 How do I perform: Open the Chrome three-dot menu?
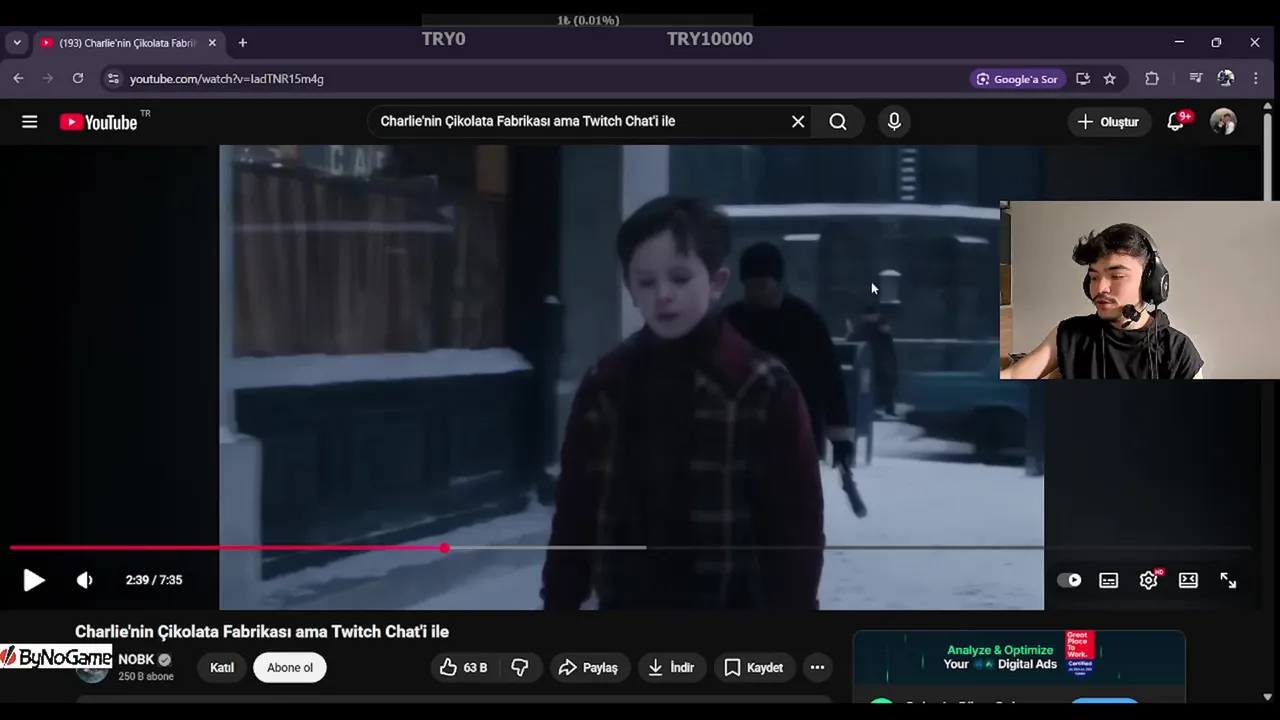(x=1256, y=79)
